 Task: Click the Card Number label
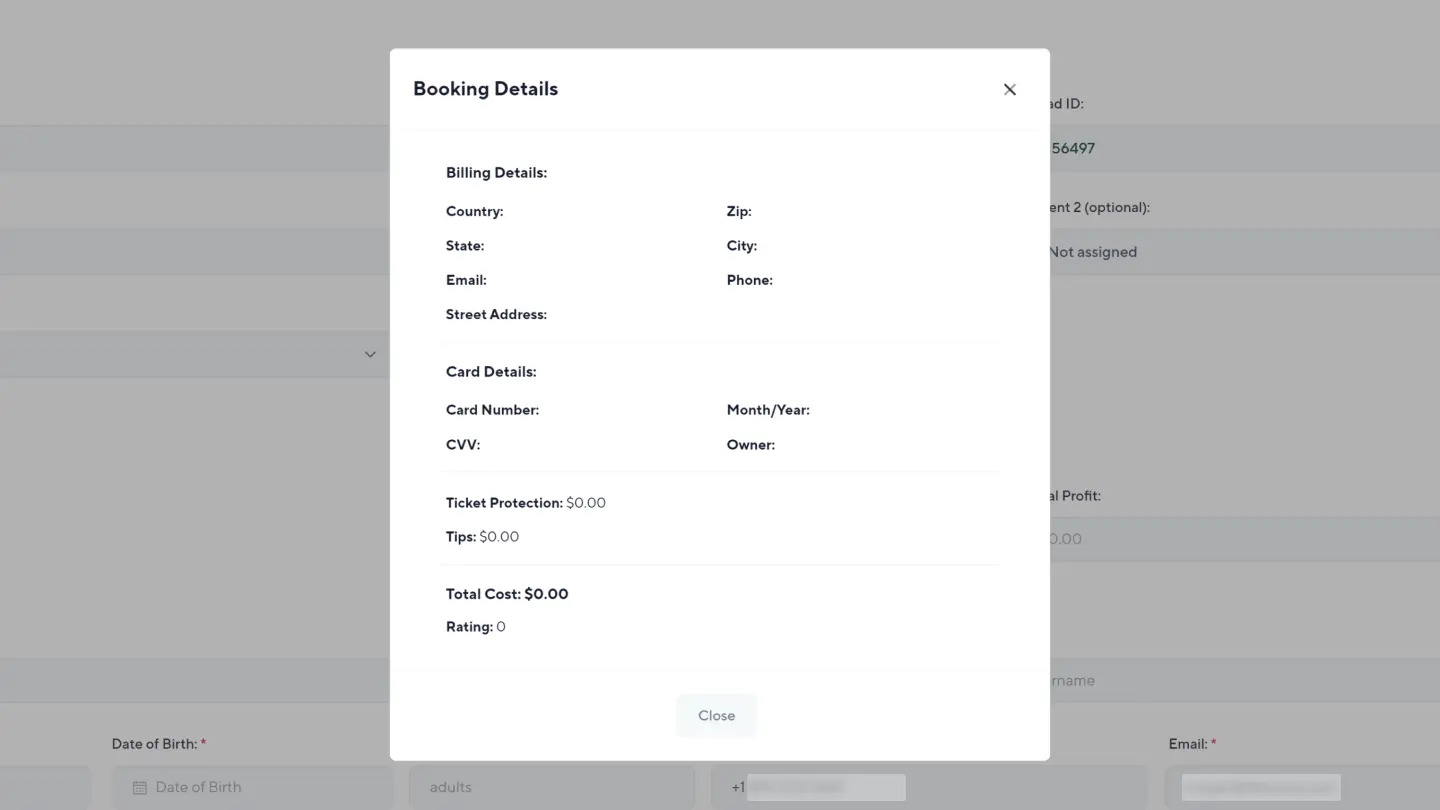(492, 410)
